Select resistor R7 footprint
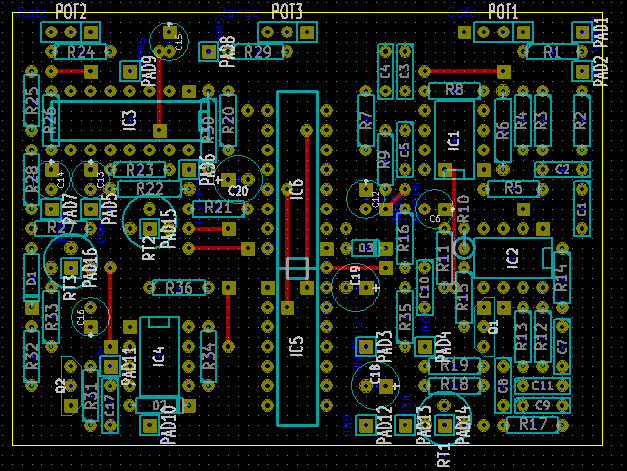Screen dimensions: 627x471 coord(366,120)
